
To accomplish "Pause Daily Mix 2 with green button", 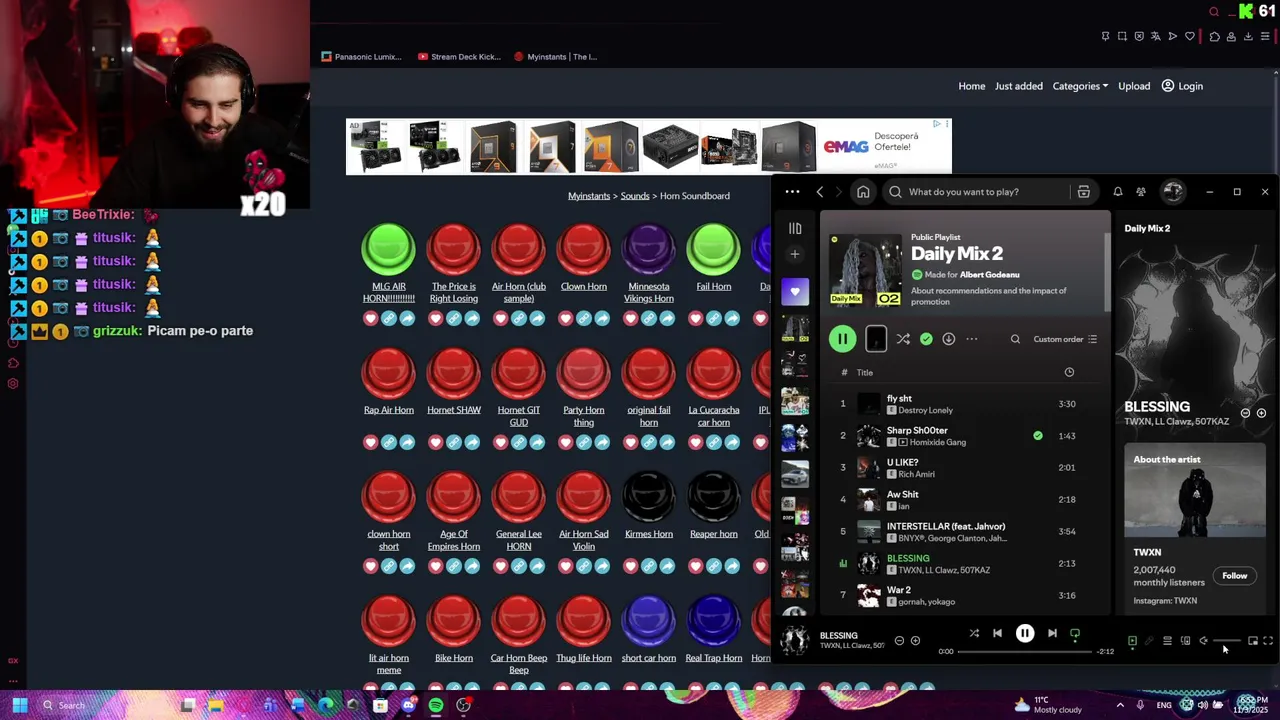I will coord(843,339).
